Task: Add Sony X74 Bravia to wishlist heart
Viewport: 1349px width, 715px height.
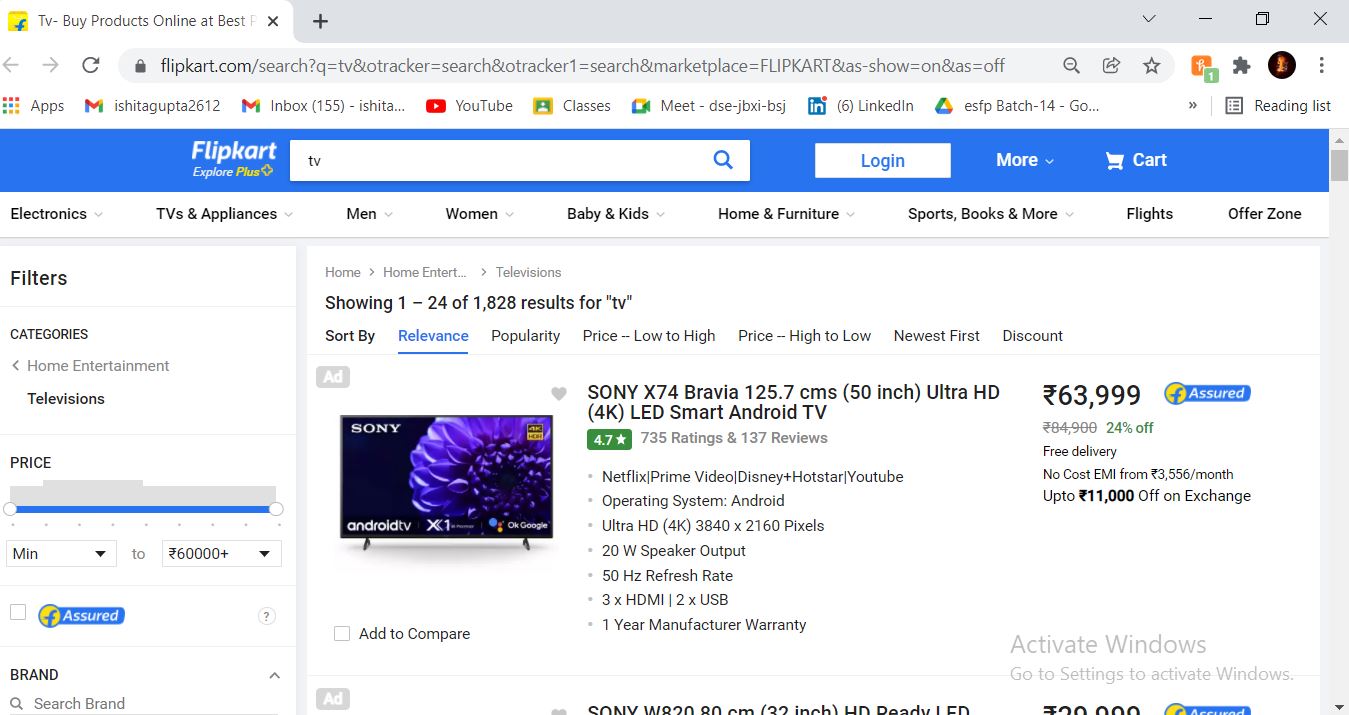Action: (x=559, y=394)
